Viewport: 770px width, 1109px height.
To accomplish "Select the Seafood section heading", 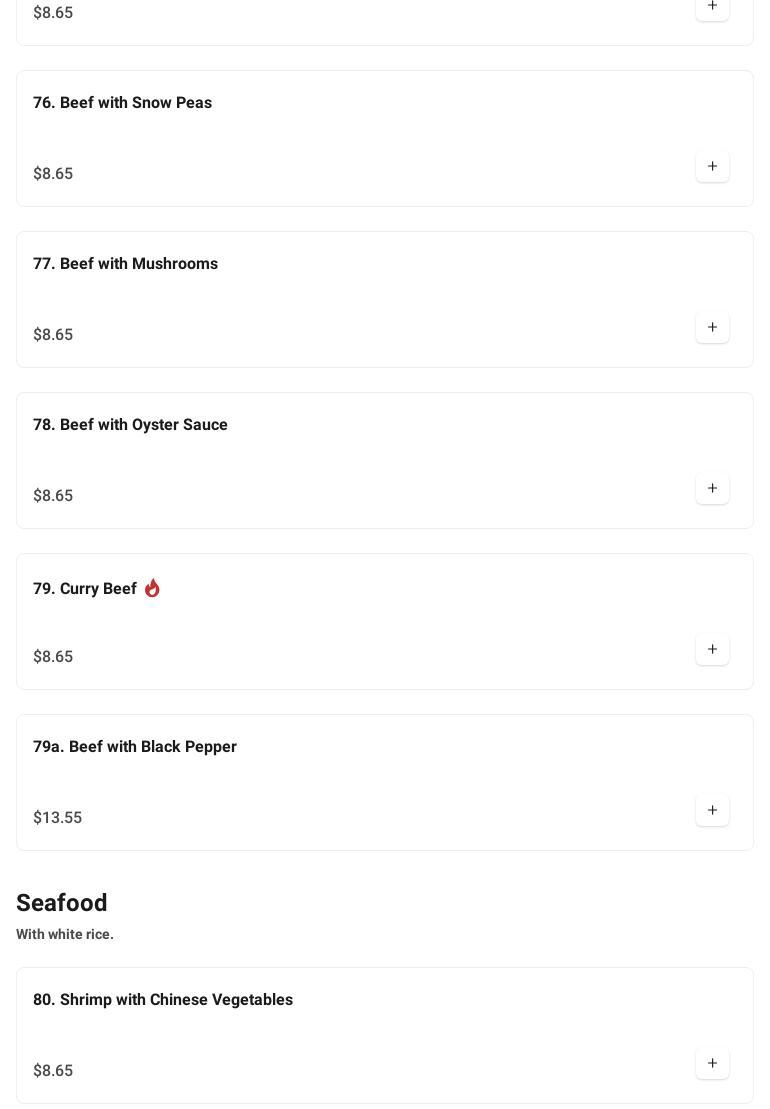I will (x=62, y=903).
